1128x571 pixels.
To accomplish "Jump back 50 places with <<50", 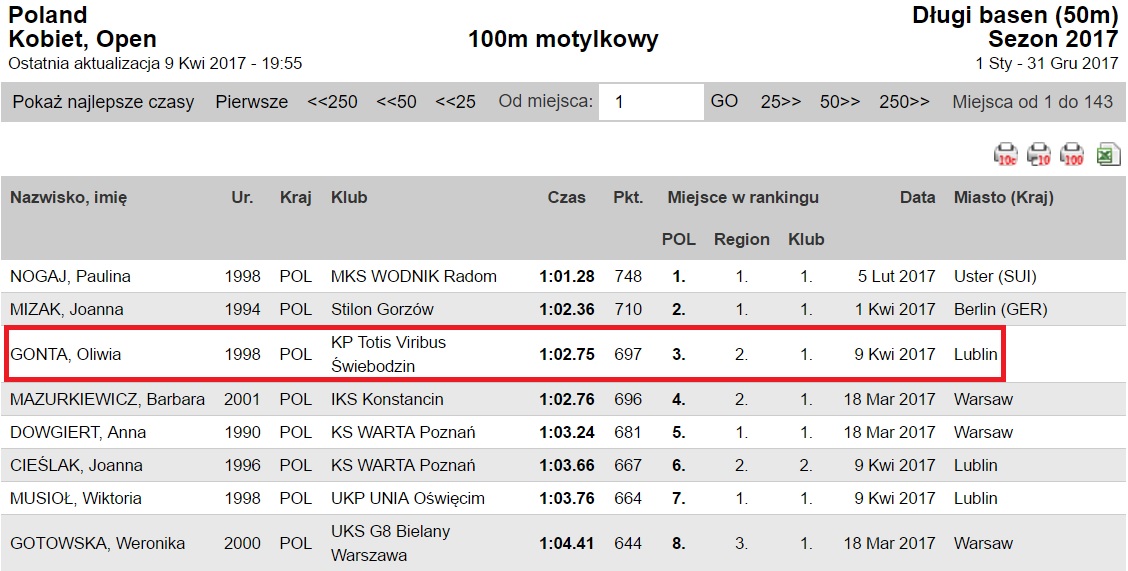I will 396,102.
